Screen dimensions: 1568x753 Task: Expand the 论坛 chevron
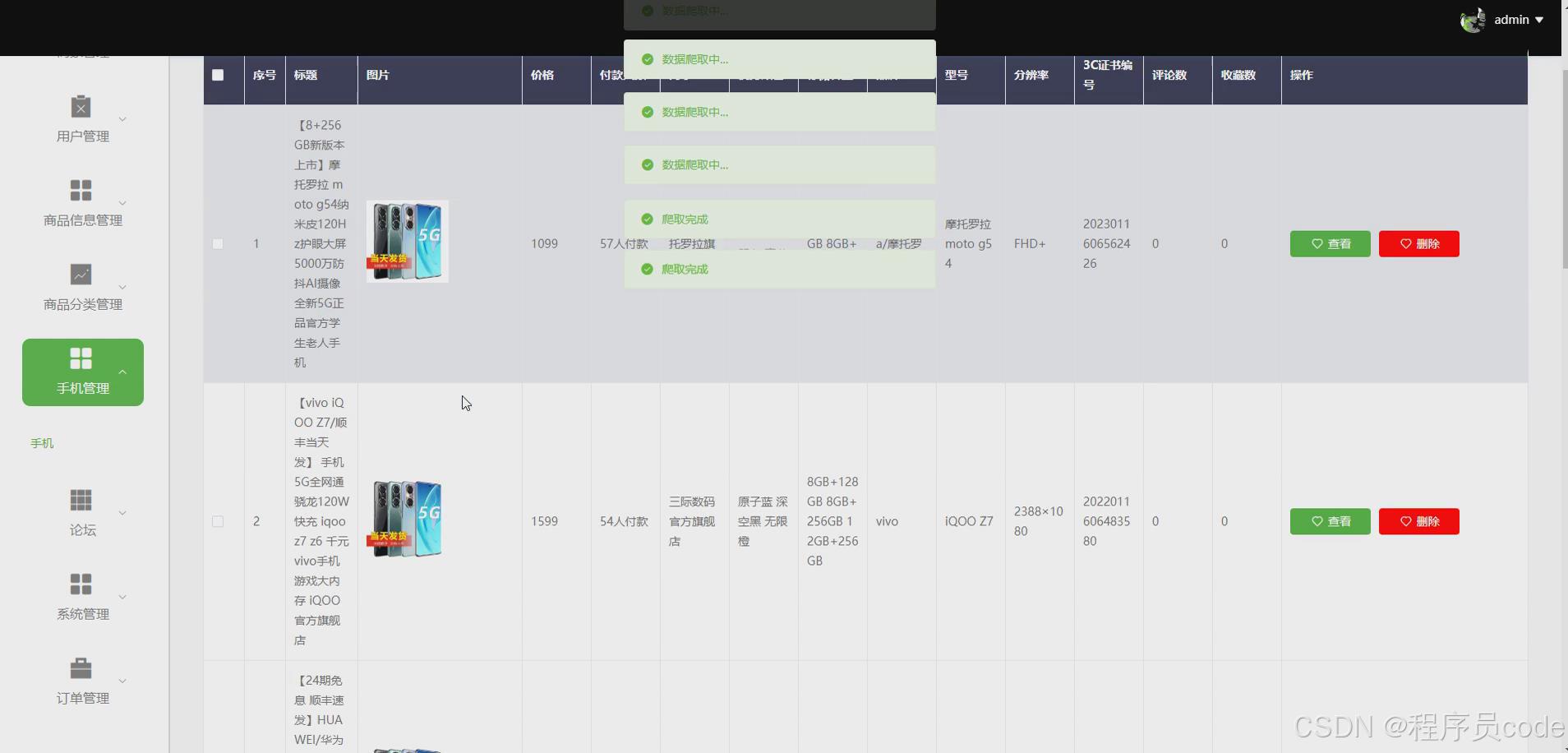(122, 513)
